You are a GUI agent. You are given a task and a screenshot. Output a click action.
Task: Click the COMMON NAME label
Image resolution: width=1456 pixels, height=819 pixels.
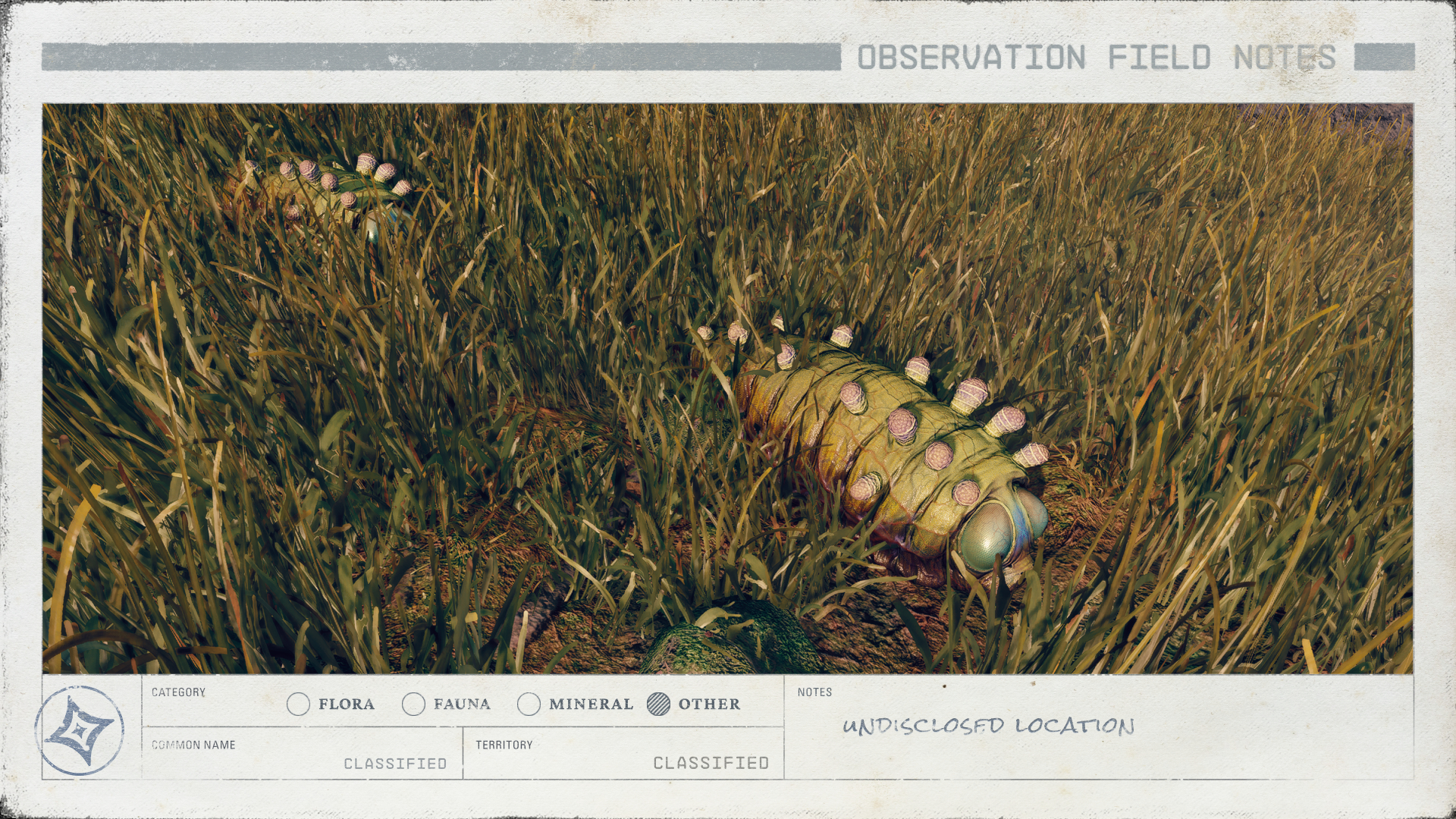[x=193, y=745]
